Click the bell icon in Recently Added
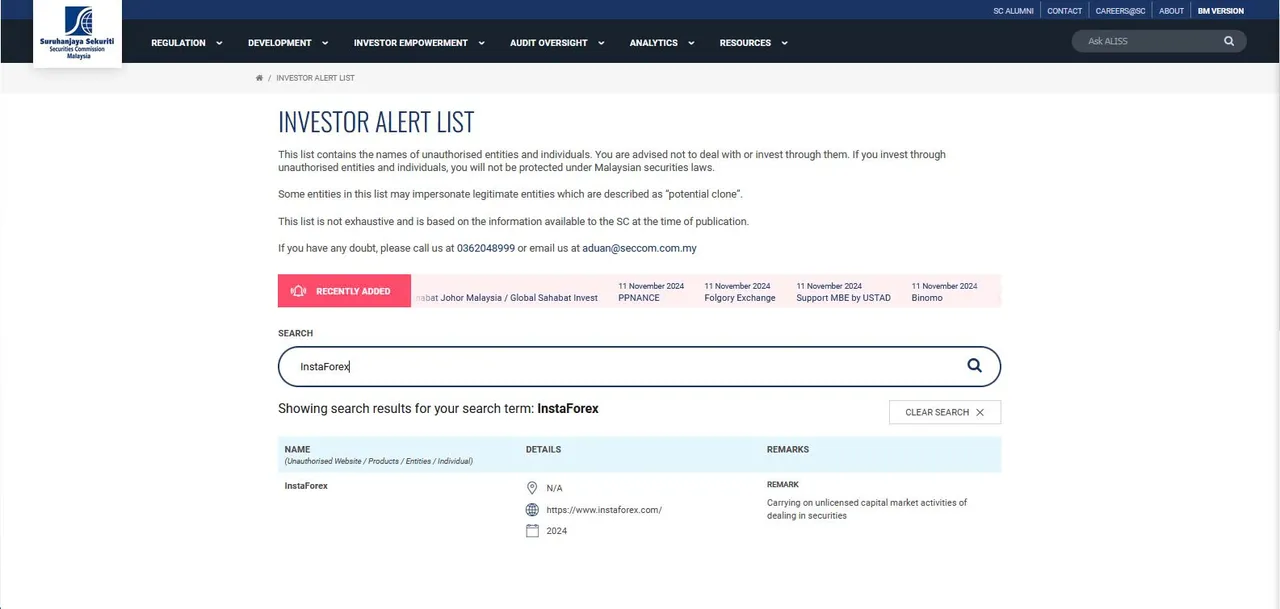 pyautogui.click(x=298, y=291)
